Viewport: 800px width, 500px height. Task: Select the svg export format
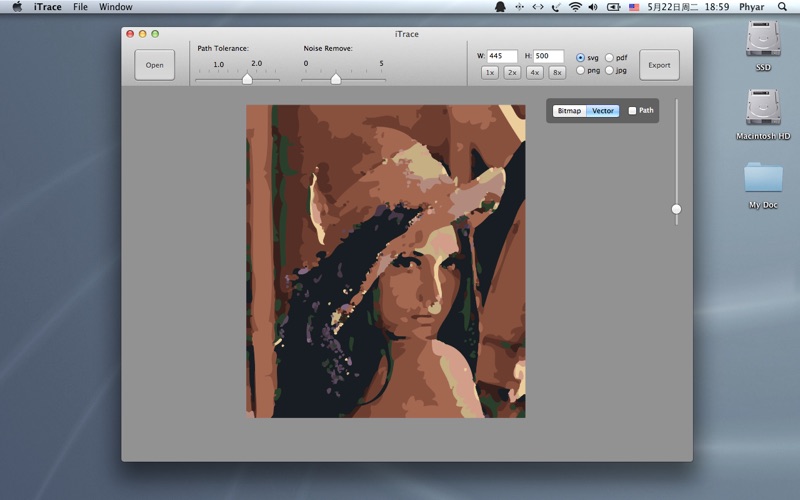tap(580, 58)
